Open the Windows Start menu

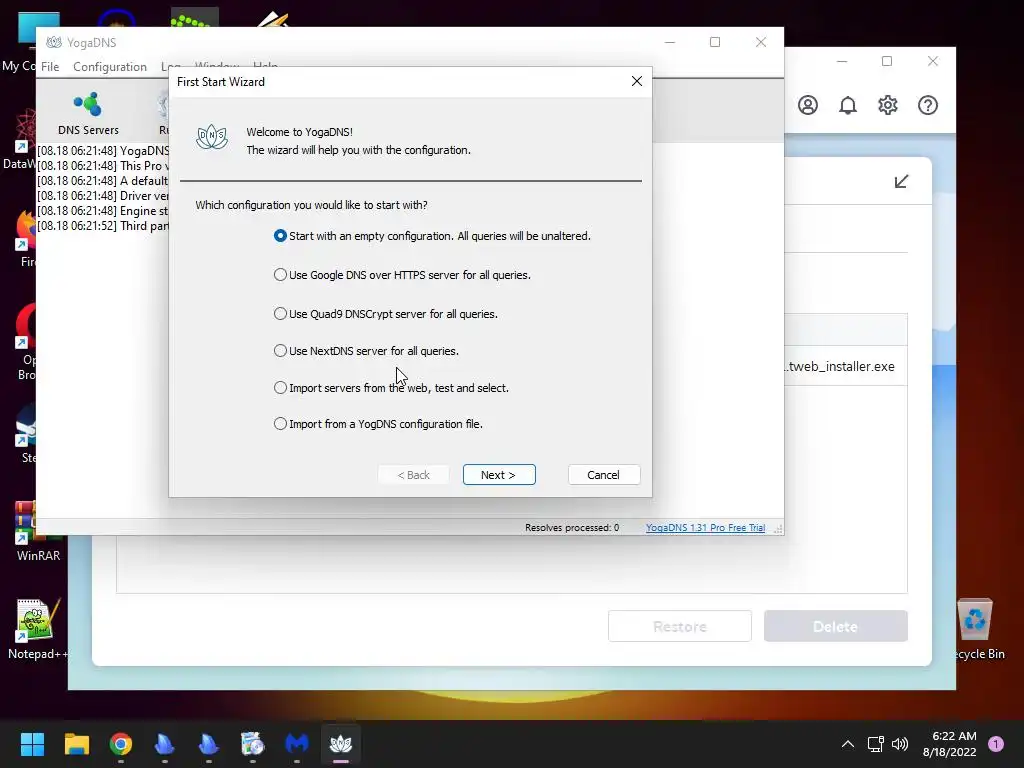pyautogui.click(x=32, y=744)
